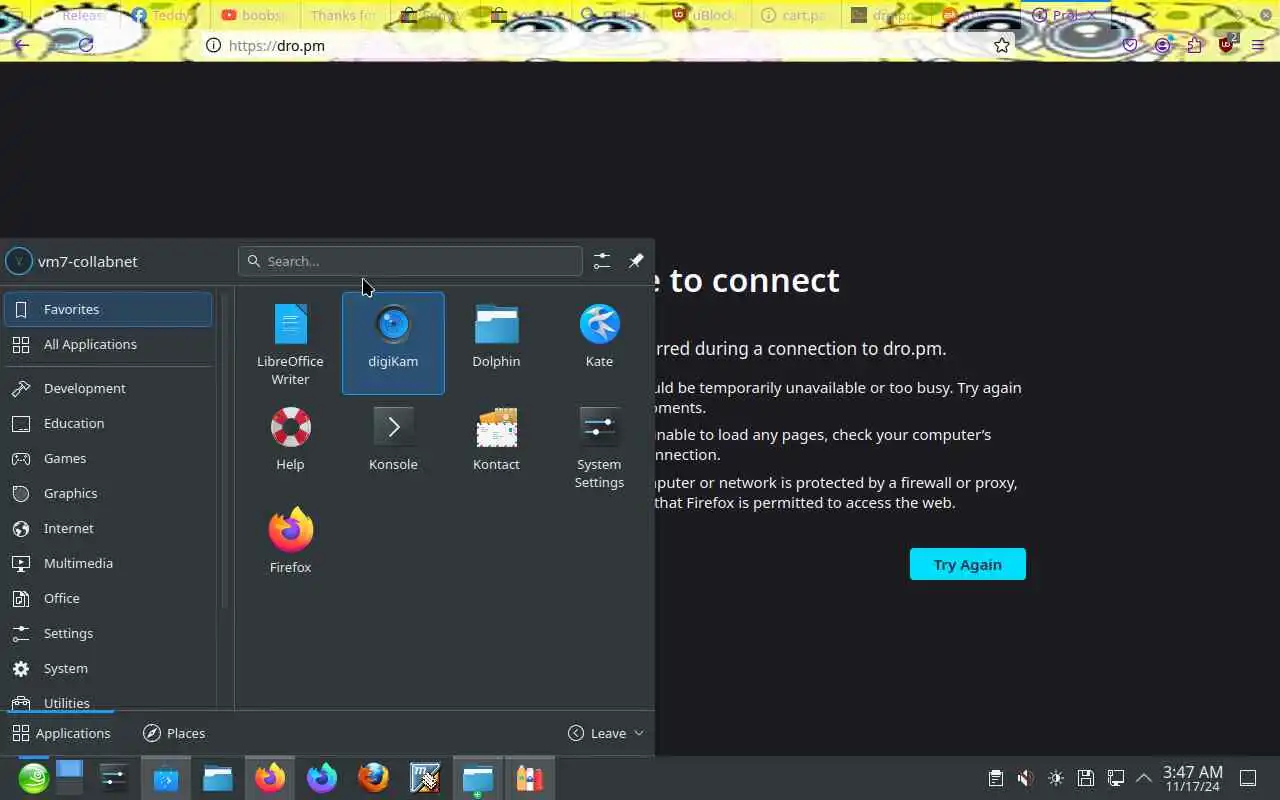Go back in Firefox
The image size is (1280, 800).
(x=21, y=45)
